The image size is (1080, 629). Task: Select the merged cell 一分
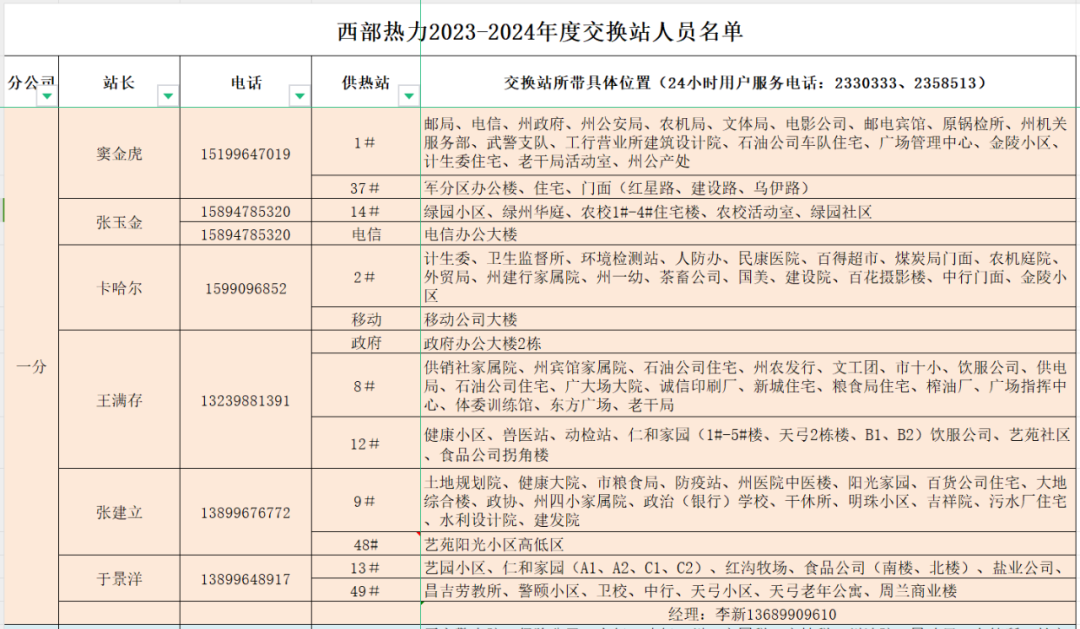point(32,367)
